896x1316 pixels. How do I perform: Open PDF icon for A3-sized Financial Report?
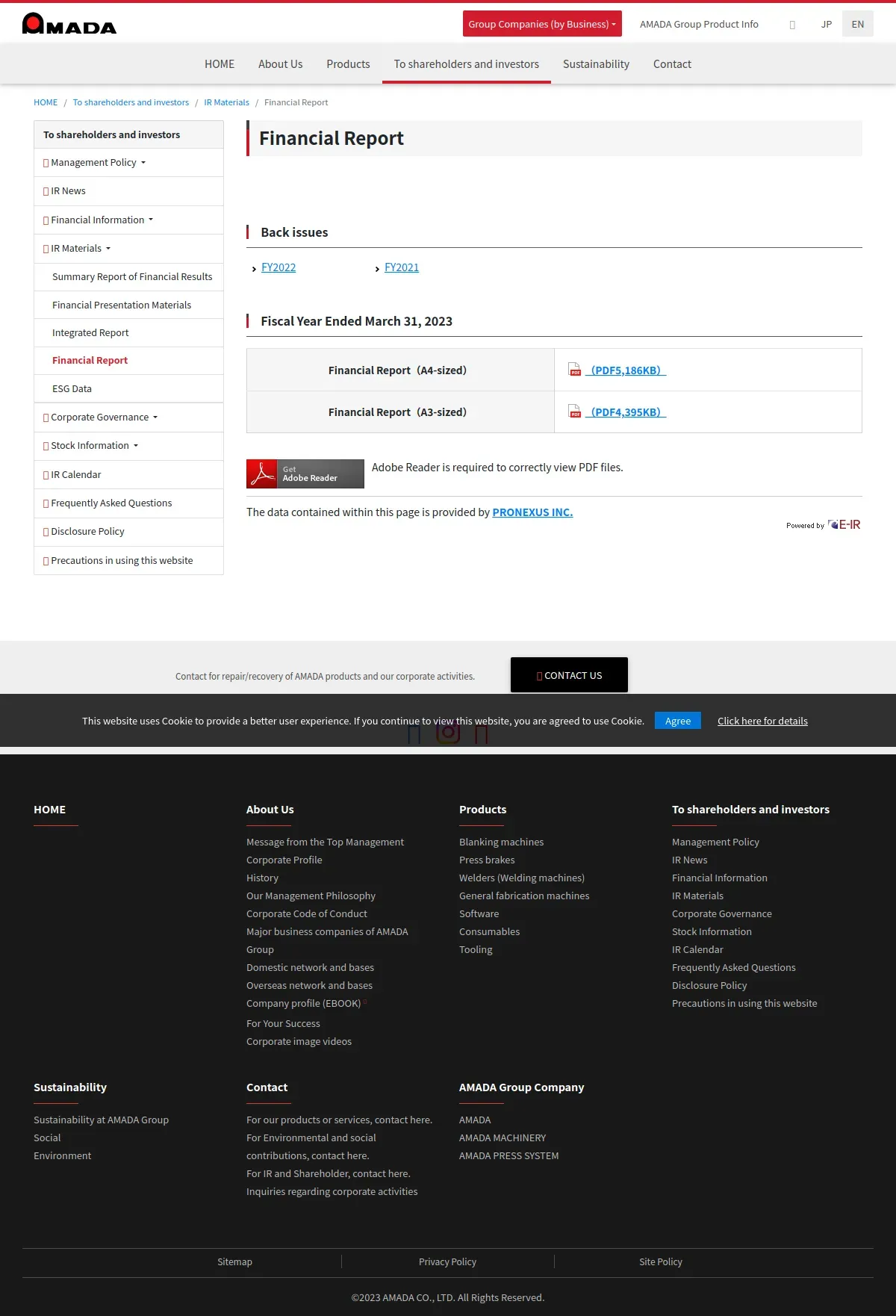click(x=575, y=412)
